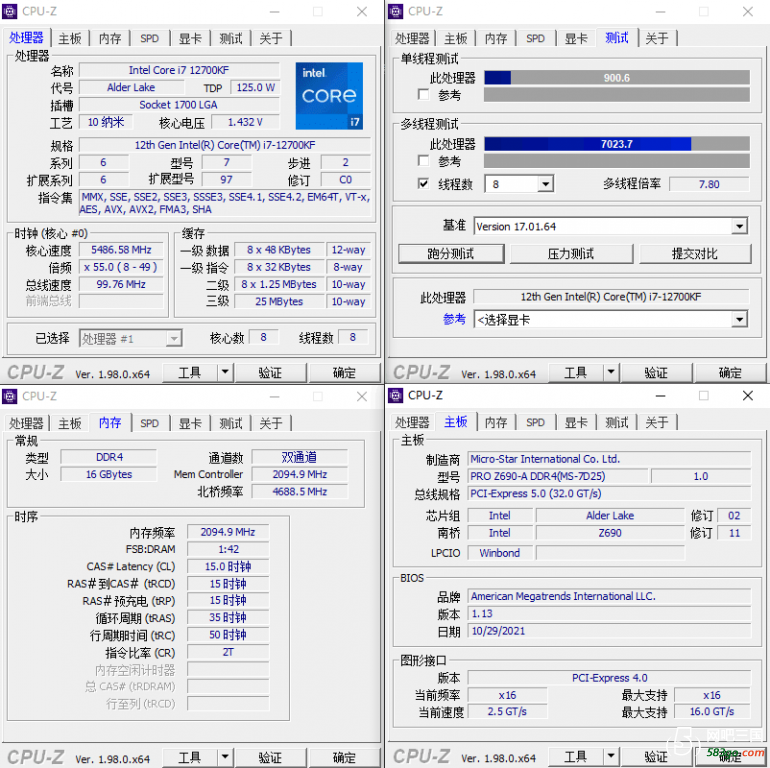Open the 线程数 dropdown showing 8

point(519,184)
